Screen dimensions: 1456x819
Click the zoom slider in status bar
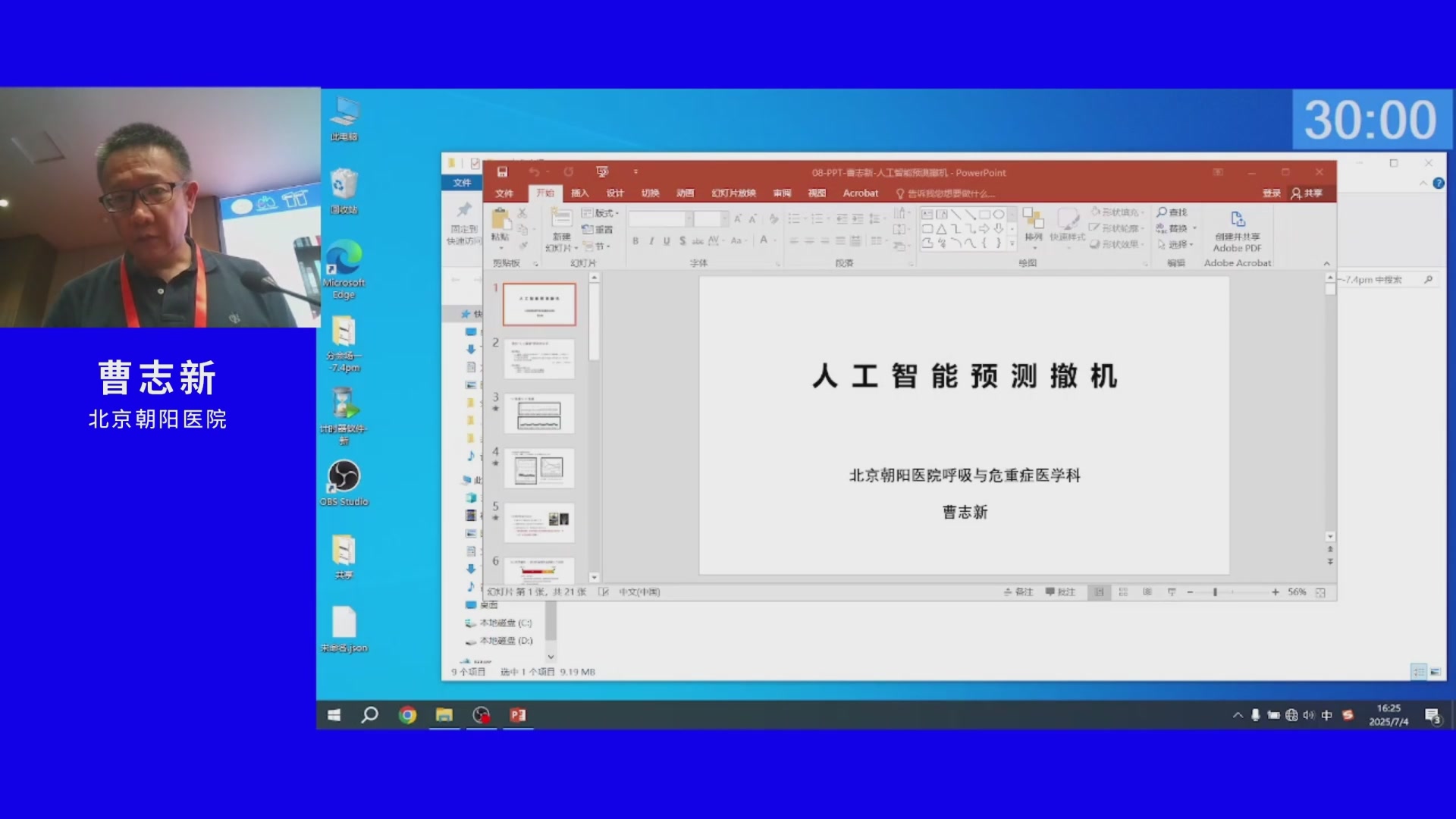[1215, 592]
